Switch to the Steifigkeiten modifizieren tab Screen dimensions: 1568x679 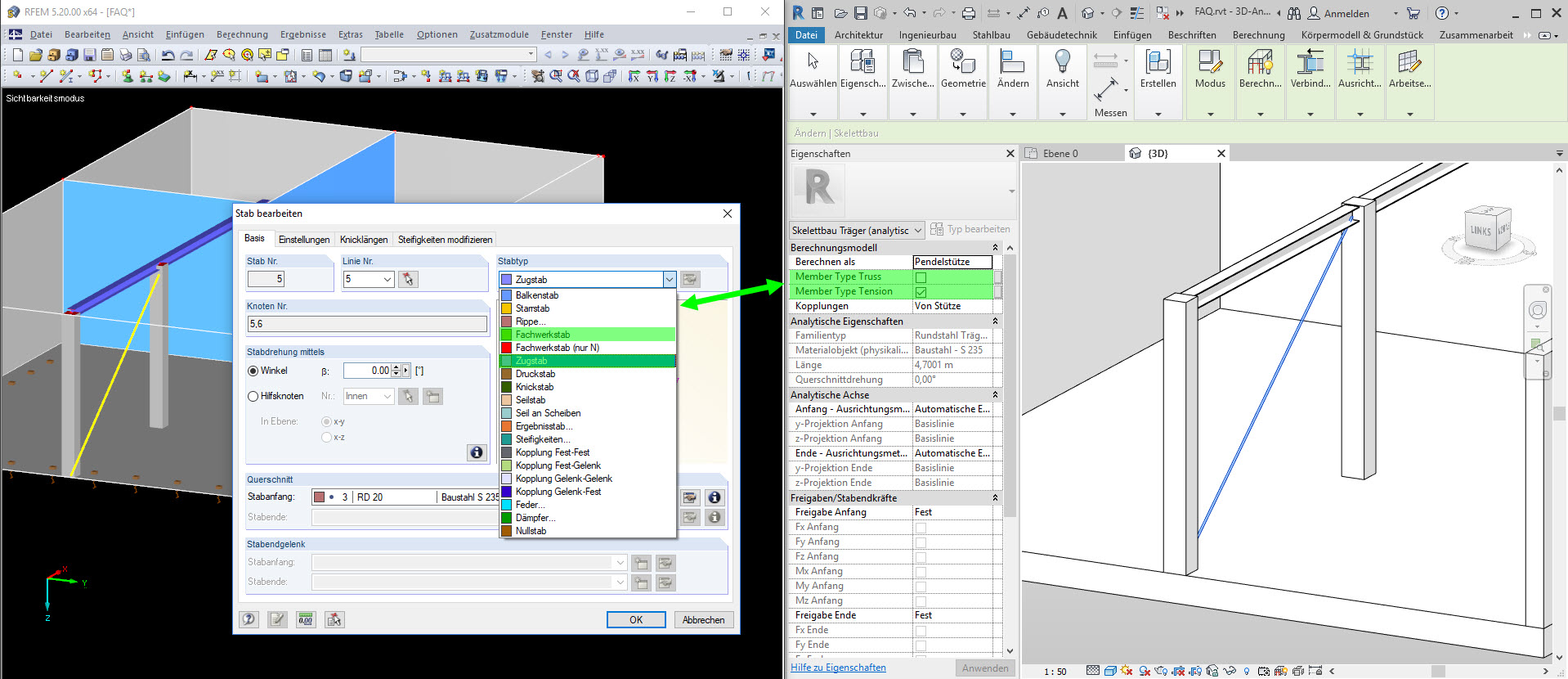pos(445,240)
